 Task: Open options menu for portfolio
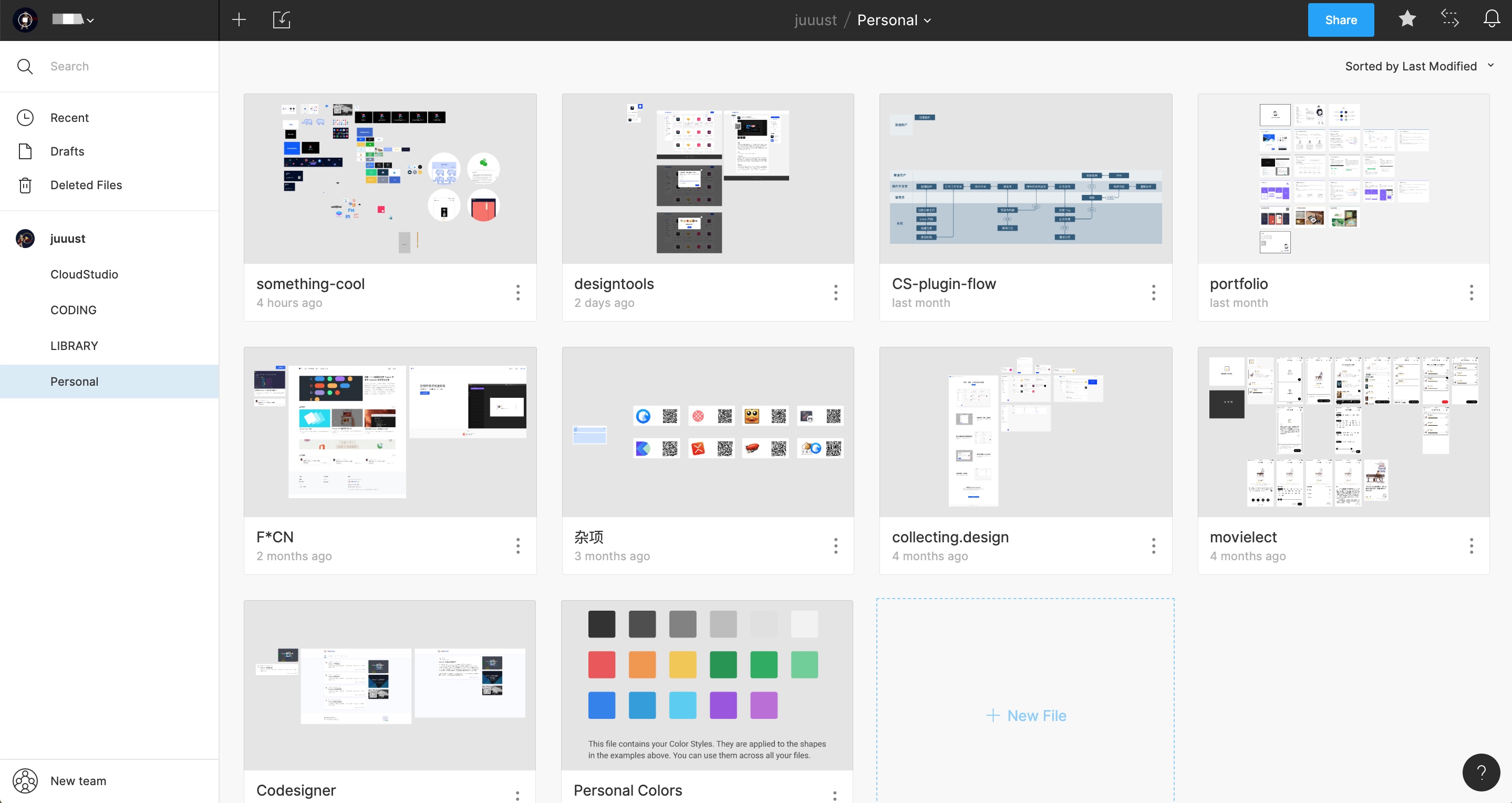pyautogui.click(x=1472, y=292)
